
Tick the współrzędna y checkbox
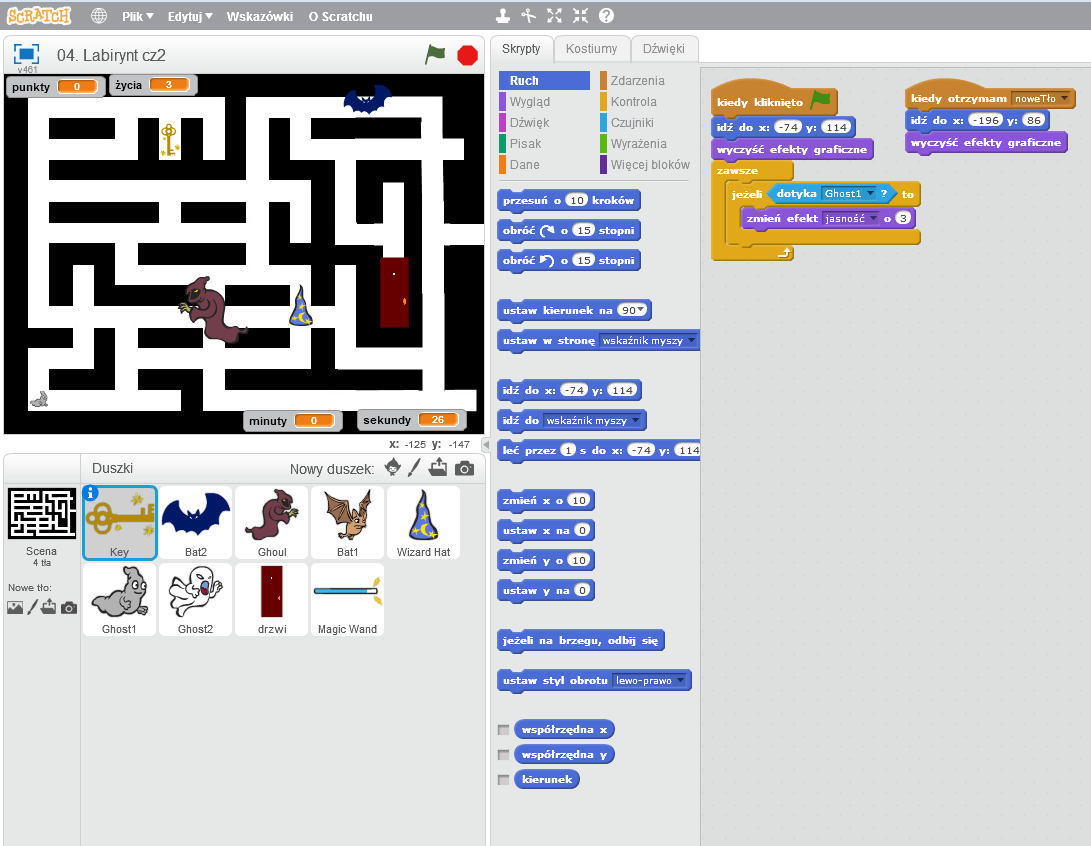503,754
